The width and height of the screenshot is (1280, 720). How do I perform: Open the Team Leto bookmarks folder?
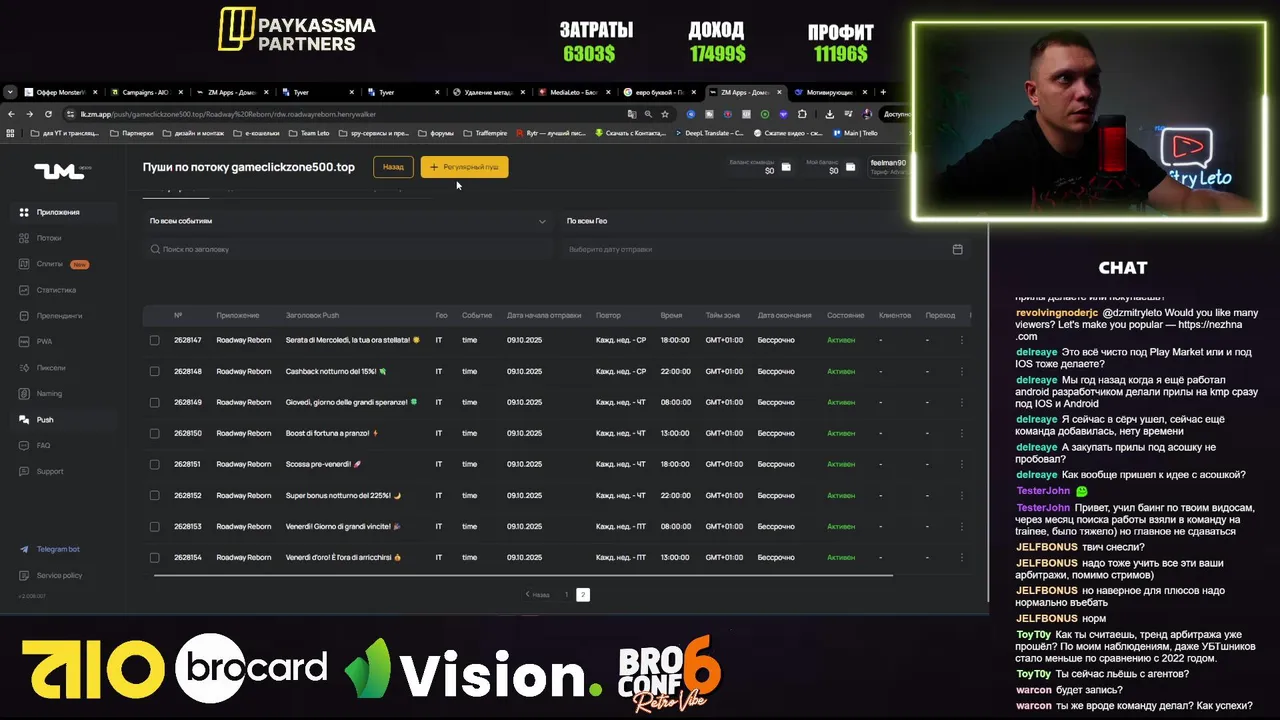(309, 133)
